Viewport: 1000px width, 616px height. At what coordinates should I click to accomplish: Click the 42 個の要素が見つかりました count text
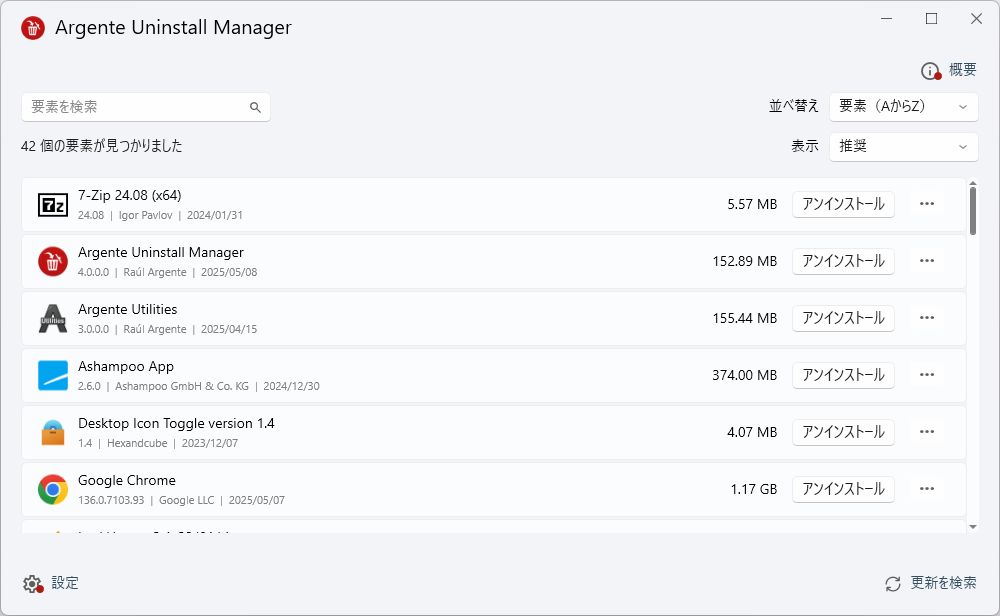click(x=101, y=146)
